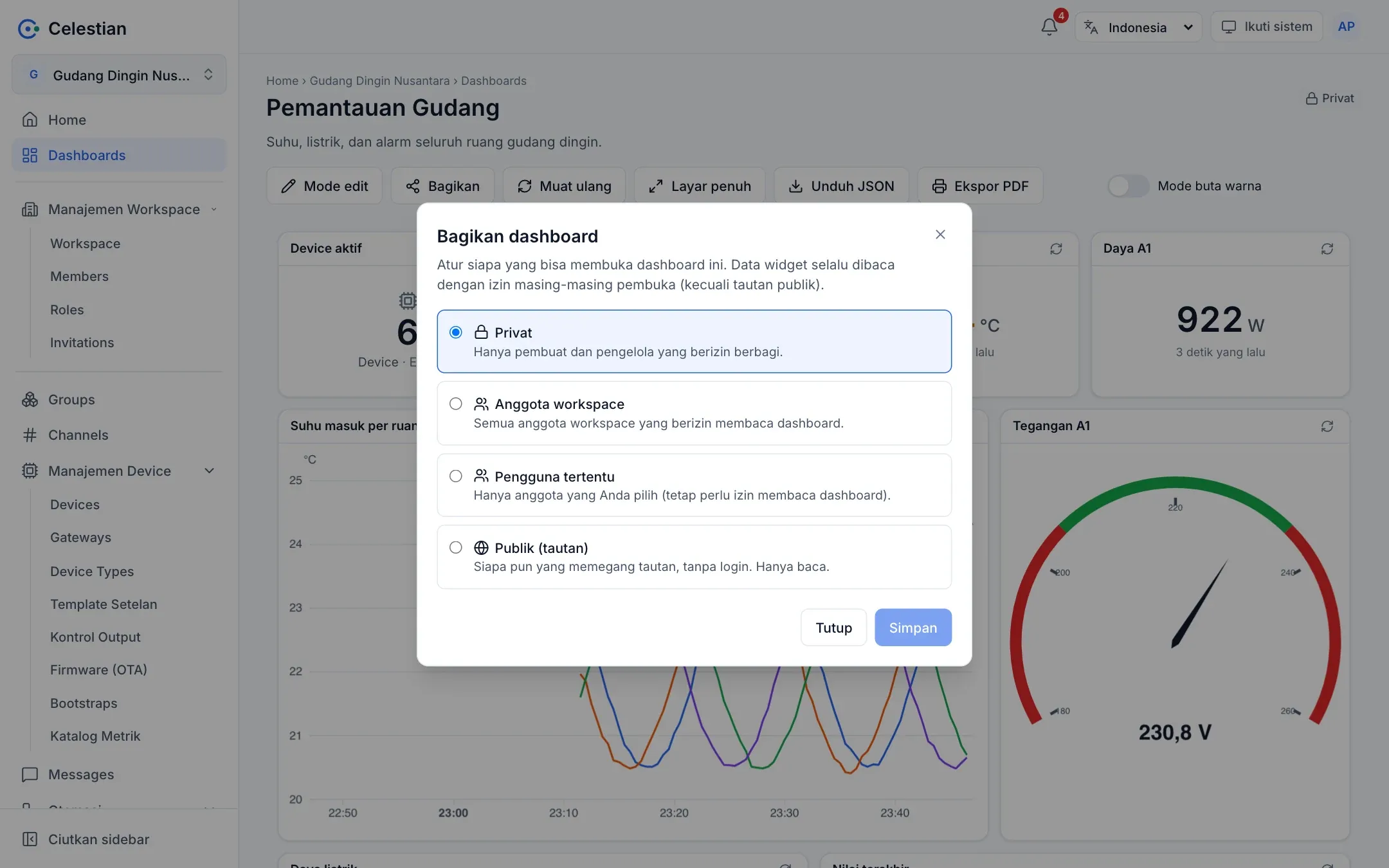This screenshot has width=1389, height=868.
Task: Click the Ekspor PDF button
Action: coord(980,186)
